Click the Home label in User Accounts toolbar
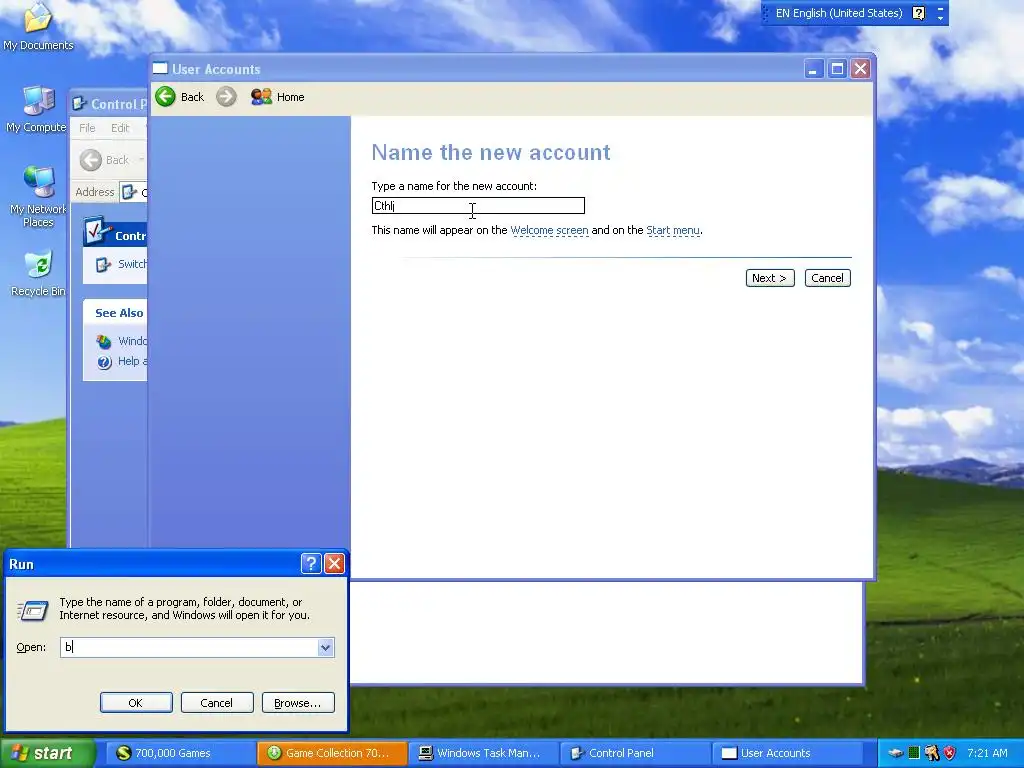This screenshot has width=1024, height=768. click(x=291, y=97)
